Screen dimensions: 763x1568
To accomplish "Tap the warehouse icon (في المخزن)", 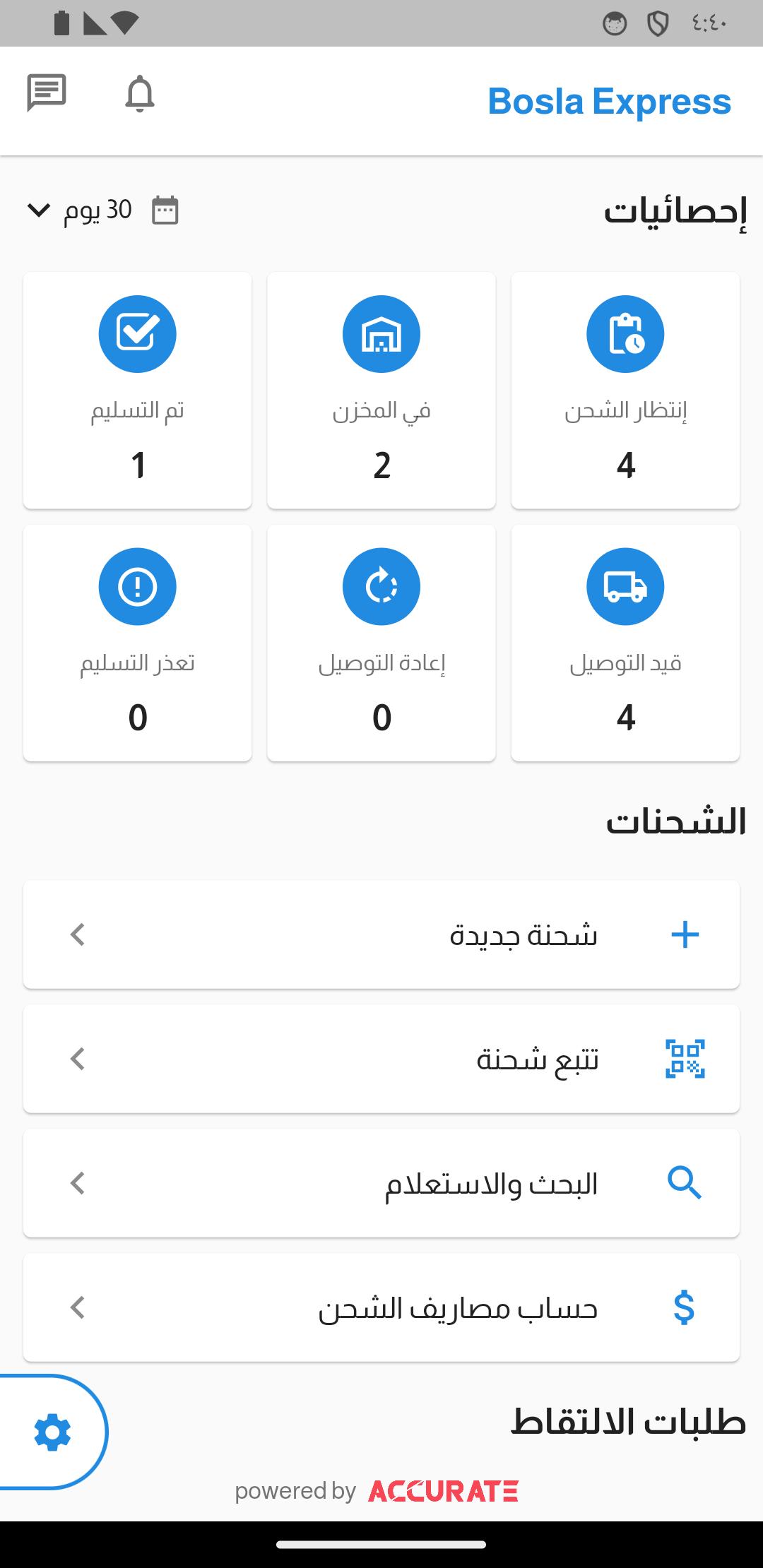I will [381, 333].
